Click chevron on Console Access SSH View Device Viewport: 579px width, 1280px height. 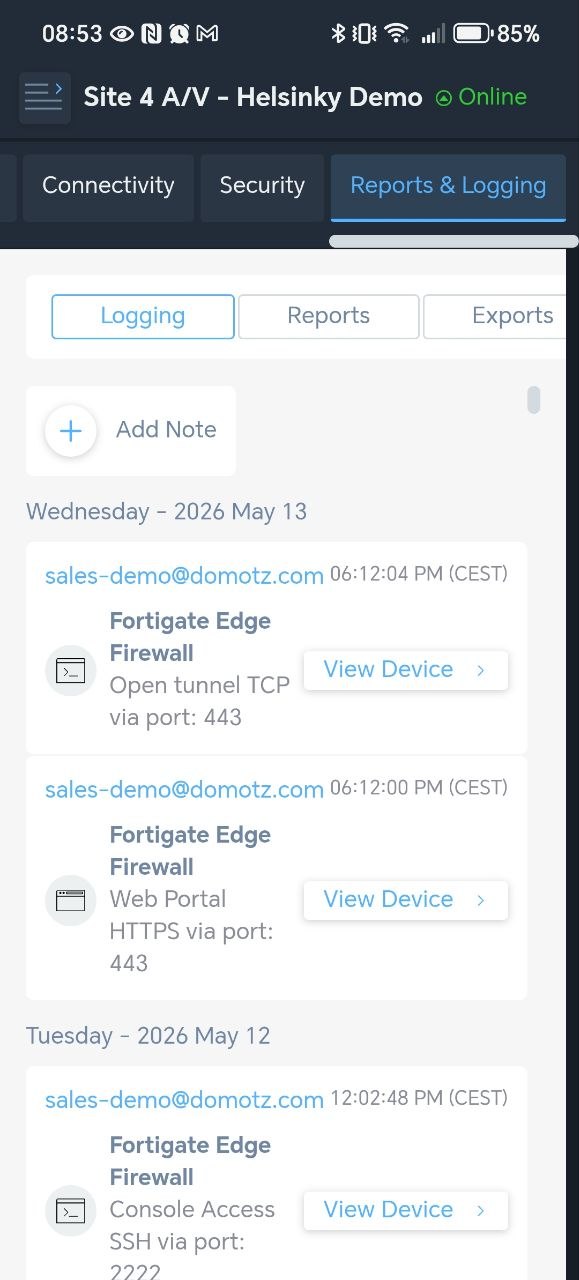(481, 1211)
